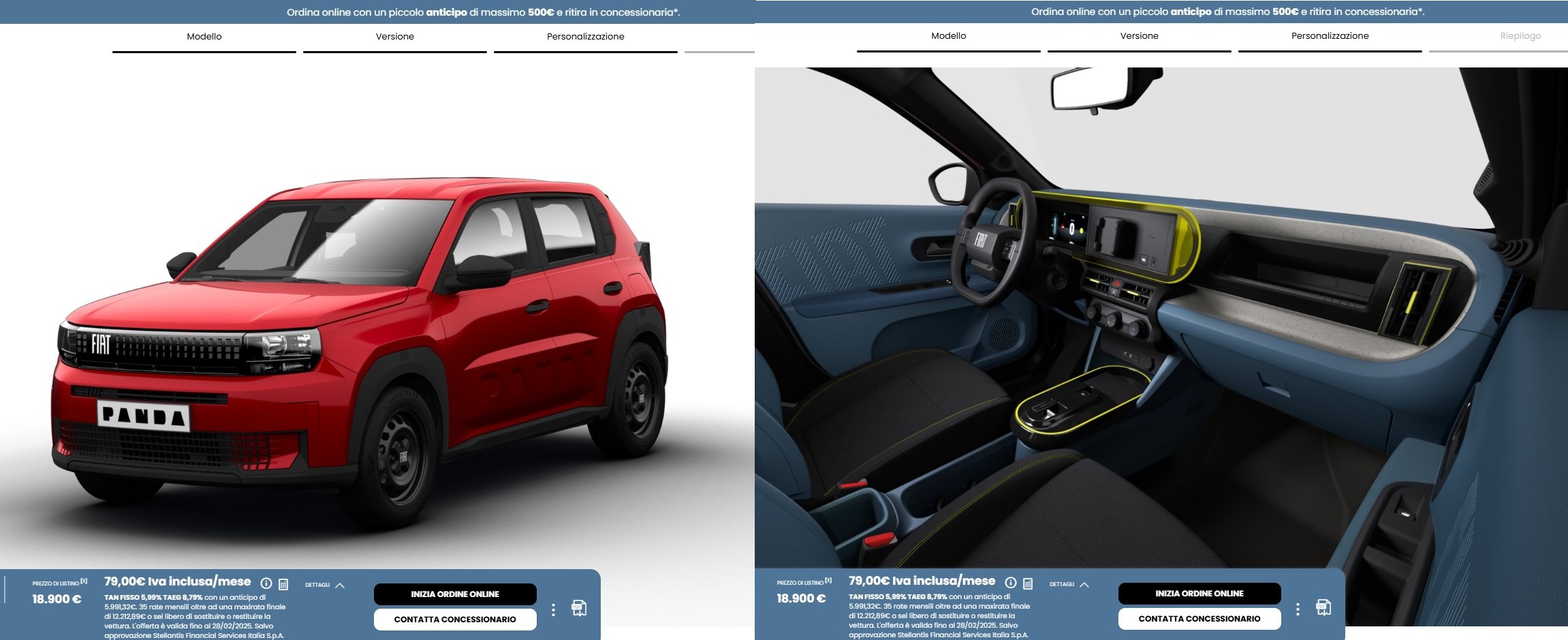Click 18.900 € list price under red Panda

click(x=57, y=599)
